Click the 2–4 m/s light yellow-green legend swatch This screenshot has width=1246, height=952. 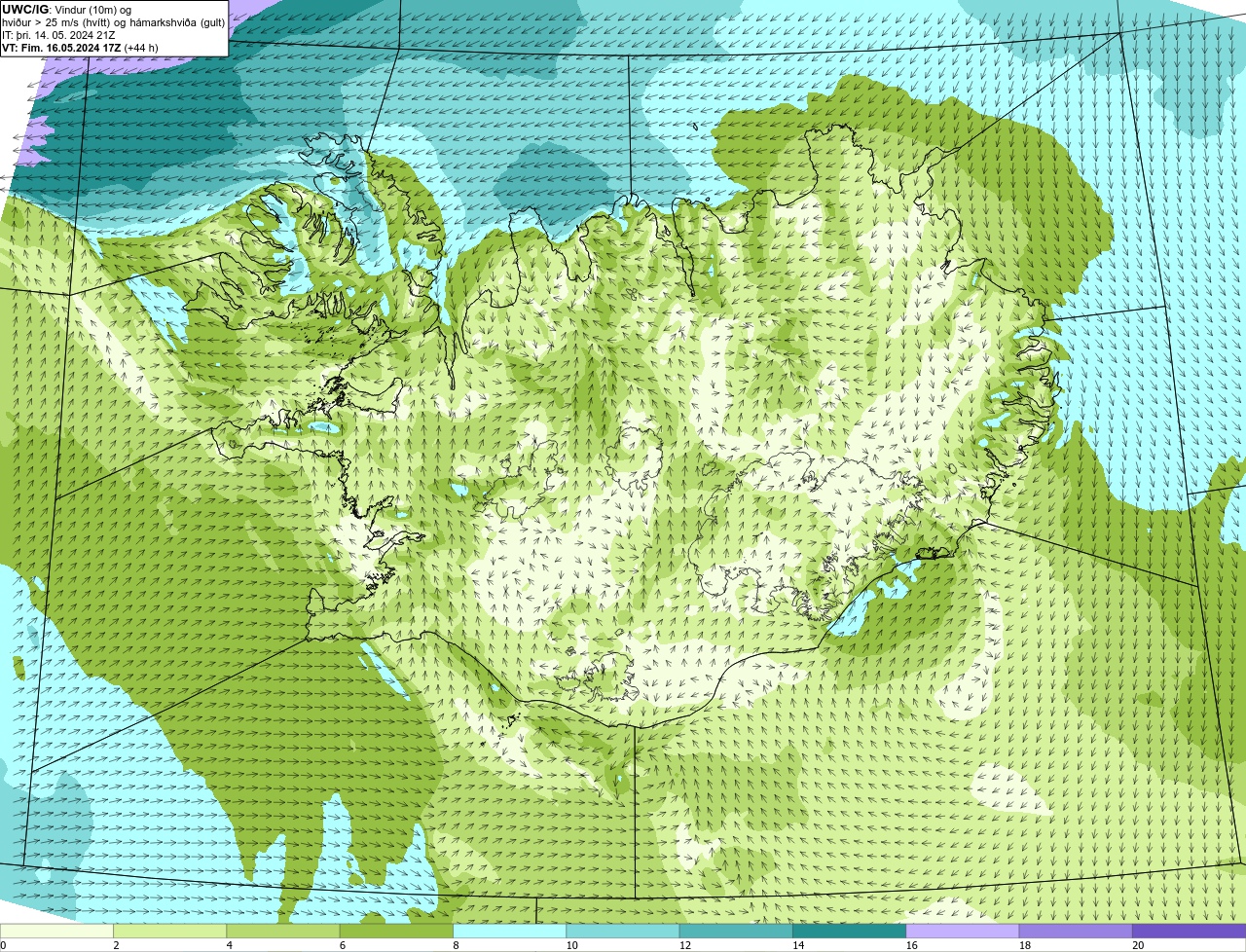[x=170, y=931]
